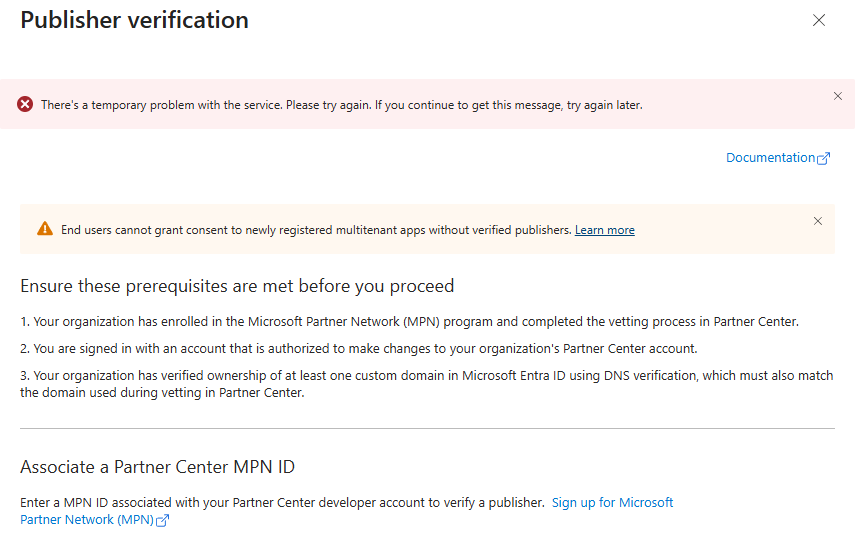Close the Publisher verification panel
Image resolution: width=855 pixels, height=533 pixels.
pos(818,20)
